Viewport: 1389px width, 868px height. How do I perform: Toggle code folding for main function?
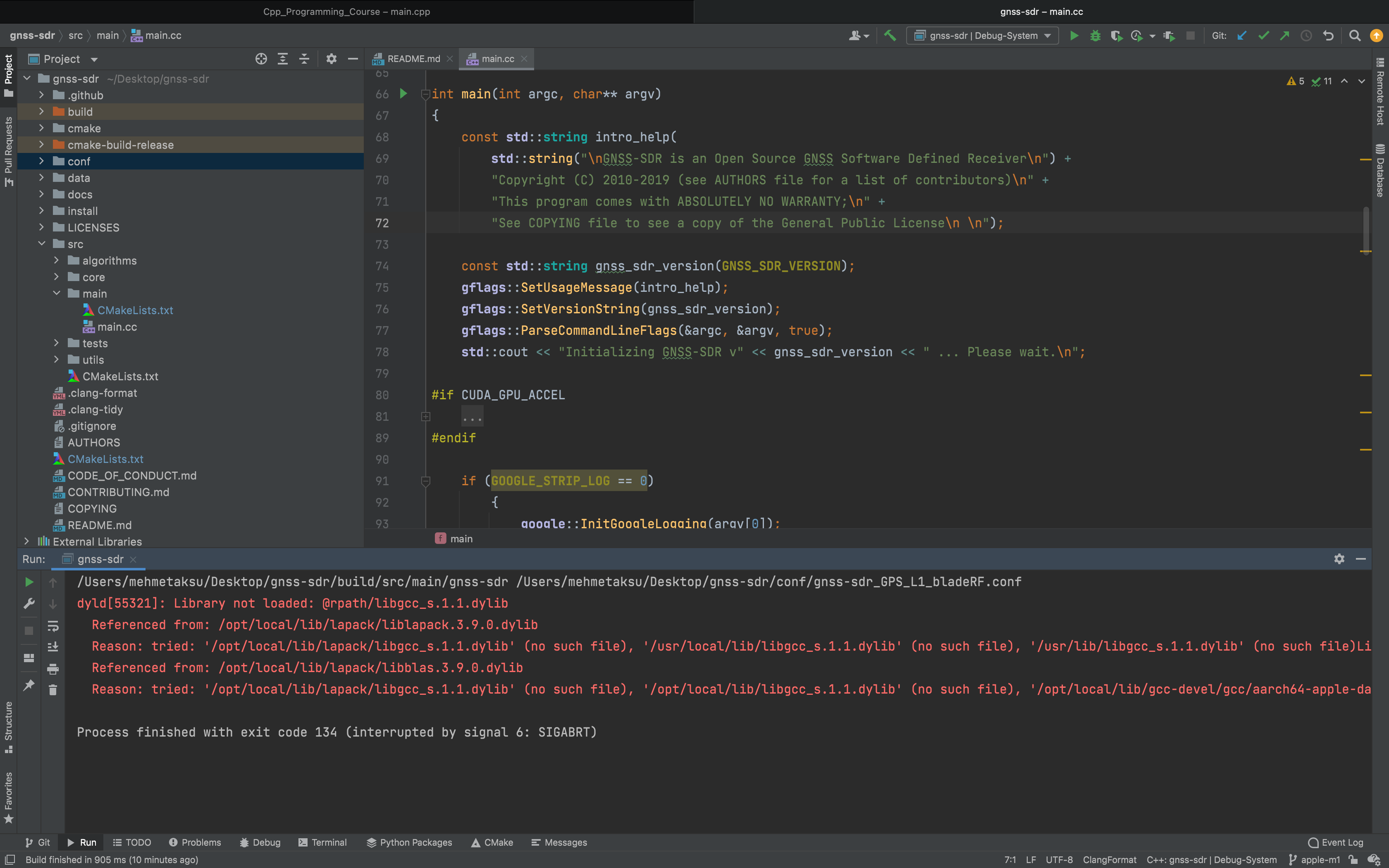click(x=425, y=94)
